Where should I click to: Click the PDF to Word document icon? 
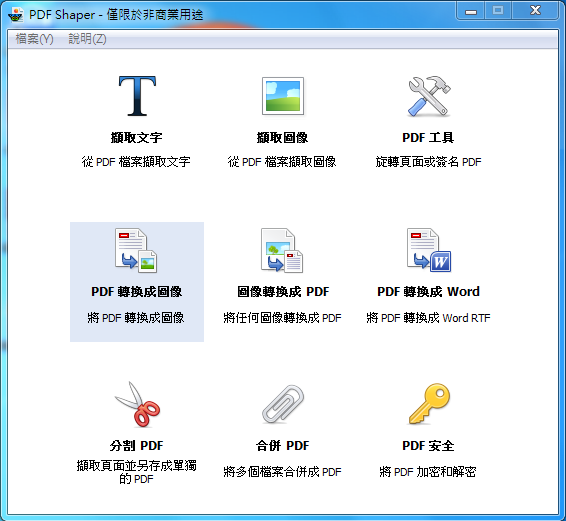(429, 250)
